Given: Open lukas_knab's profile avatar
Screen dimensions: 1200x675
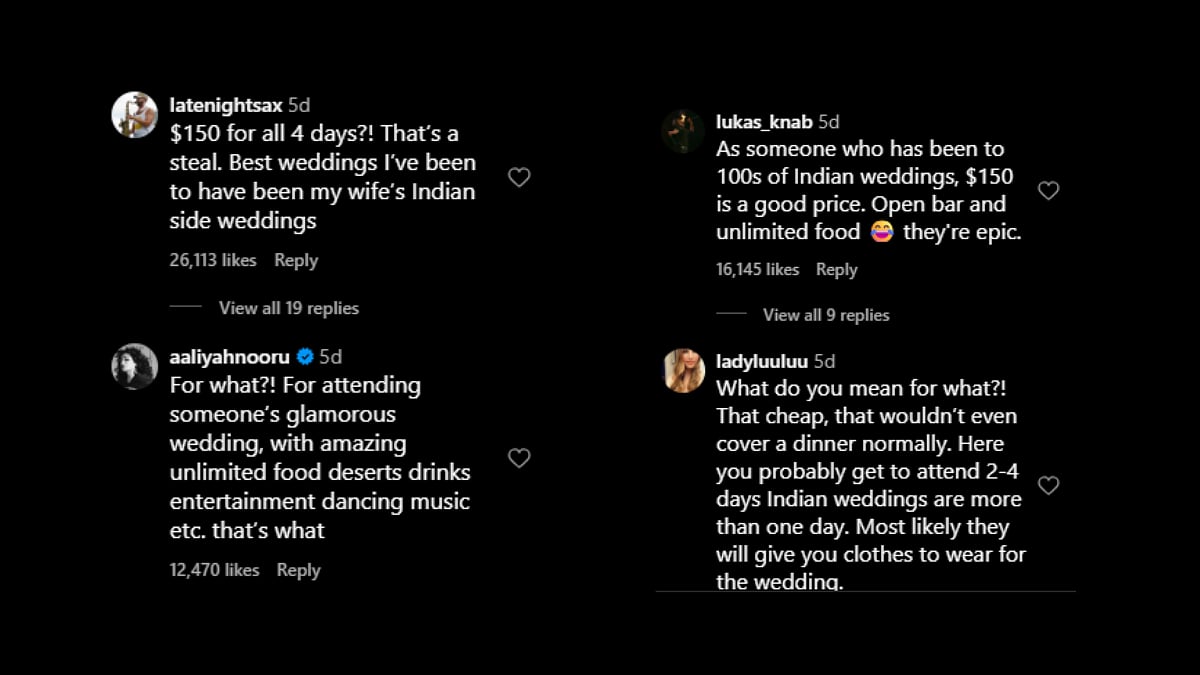Looking at the screenshot, I should pos(683,131).
